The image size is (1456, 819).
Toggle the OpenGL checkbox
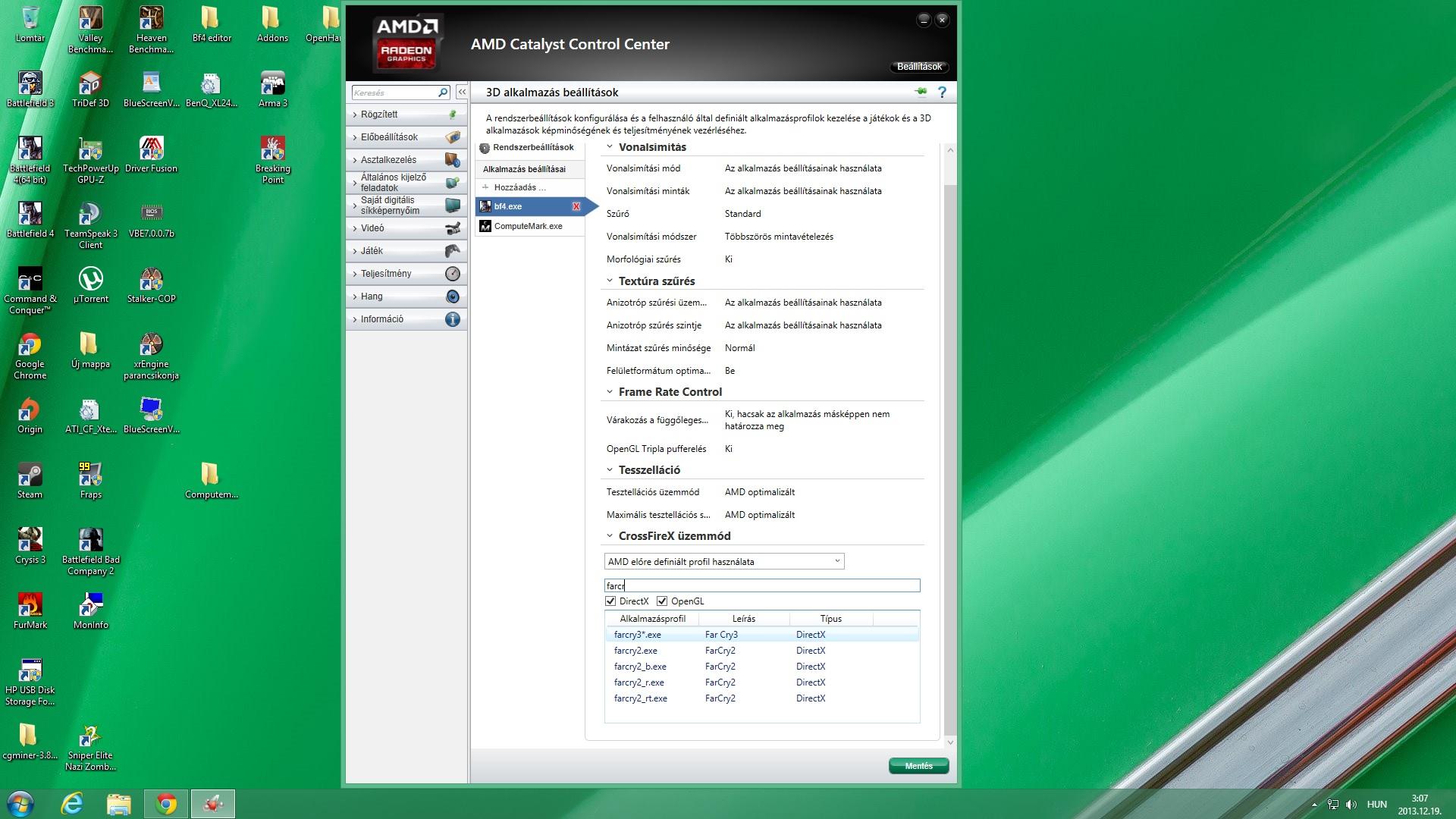click(662, 601)
